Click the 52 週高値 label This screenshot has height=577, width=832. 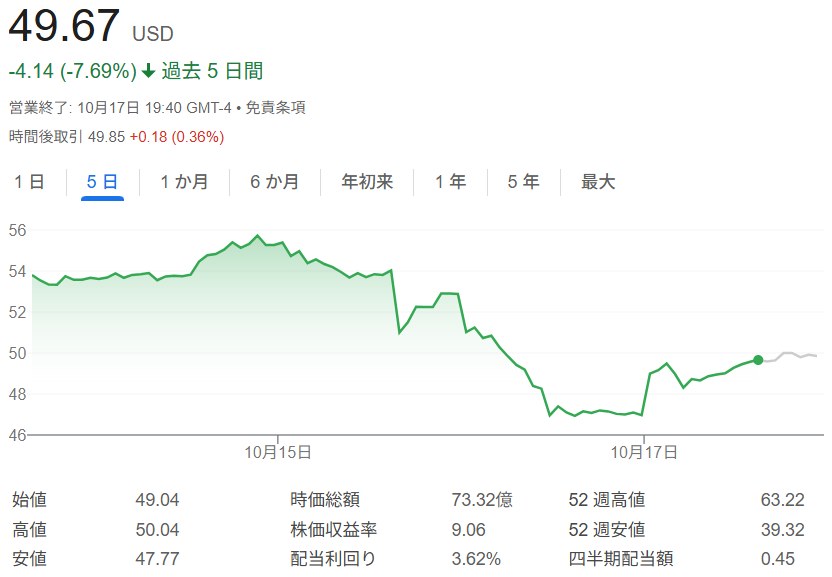(x=606, y=500)
